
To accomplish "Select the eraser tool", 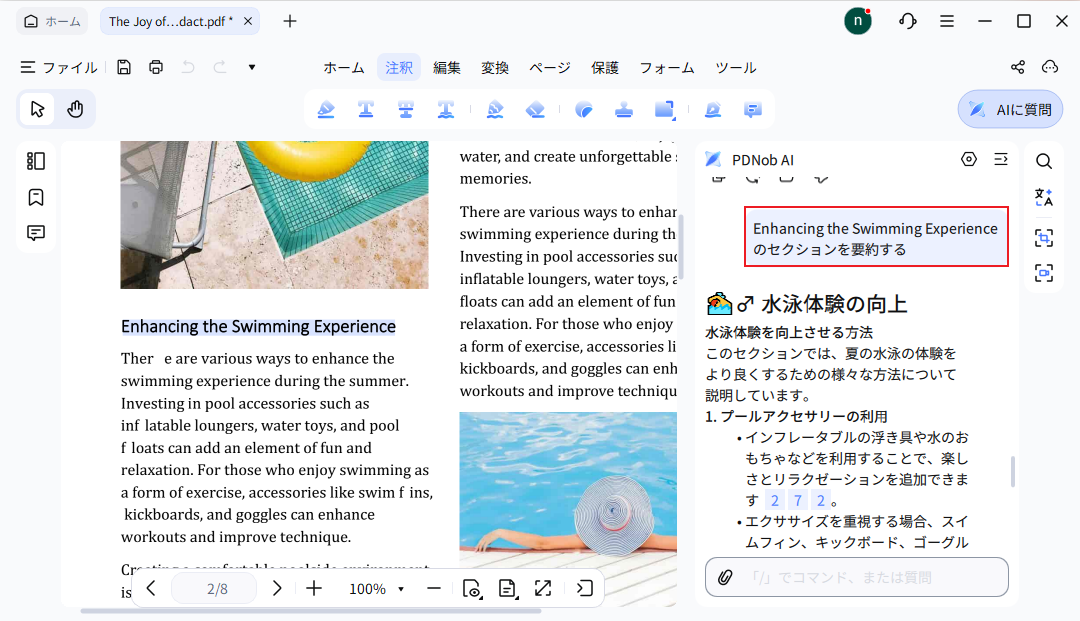I will coord(535,109).
